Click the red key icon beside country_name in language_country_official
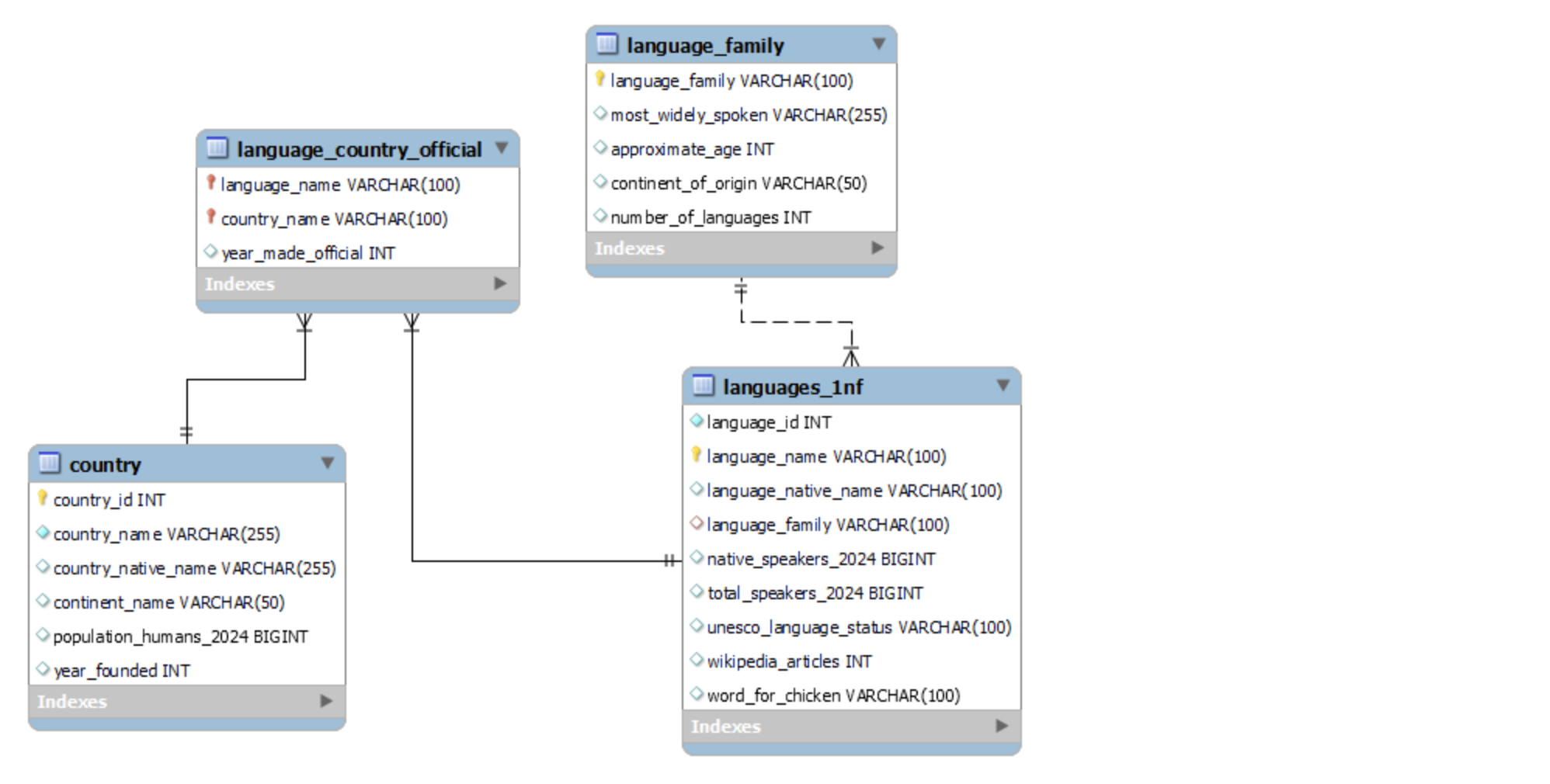The image size is (1550, 784). coord(210,218)
